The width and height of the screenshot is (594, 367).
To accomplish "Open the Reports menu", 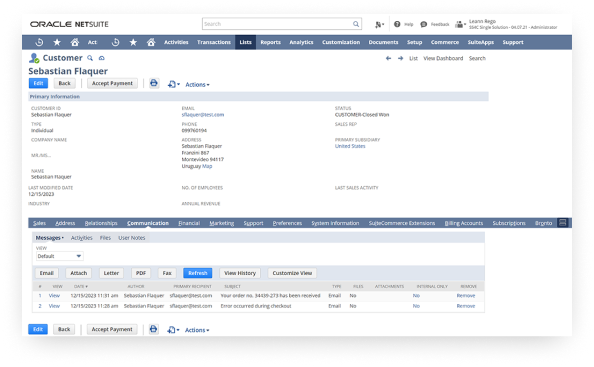I will pos(270,42).
